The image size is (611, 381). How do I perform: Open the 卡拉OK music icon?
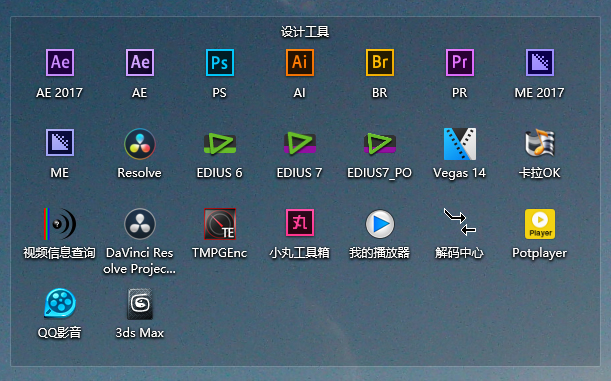539,143
